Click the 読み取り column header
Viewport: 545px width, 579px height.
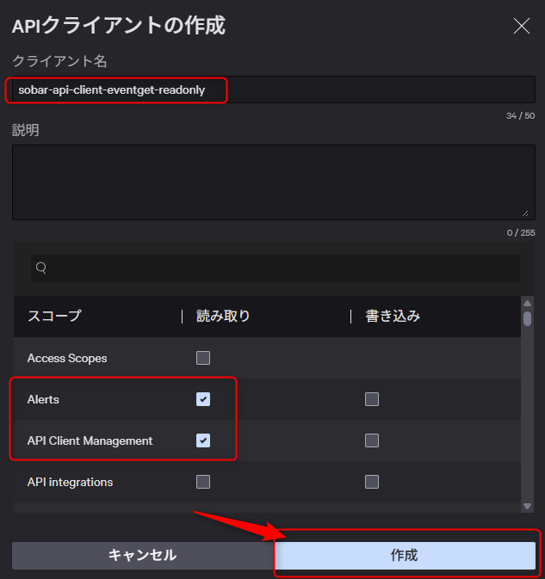223,316
